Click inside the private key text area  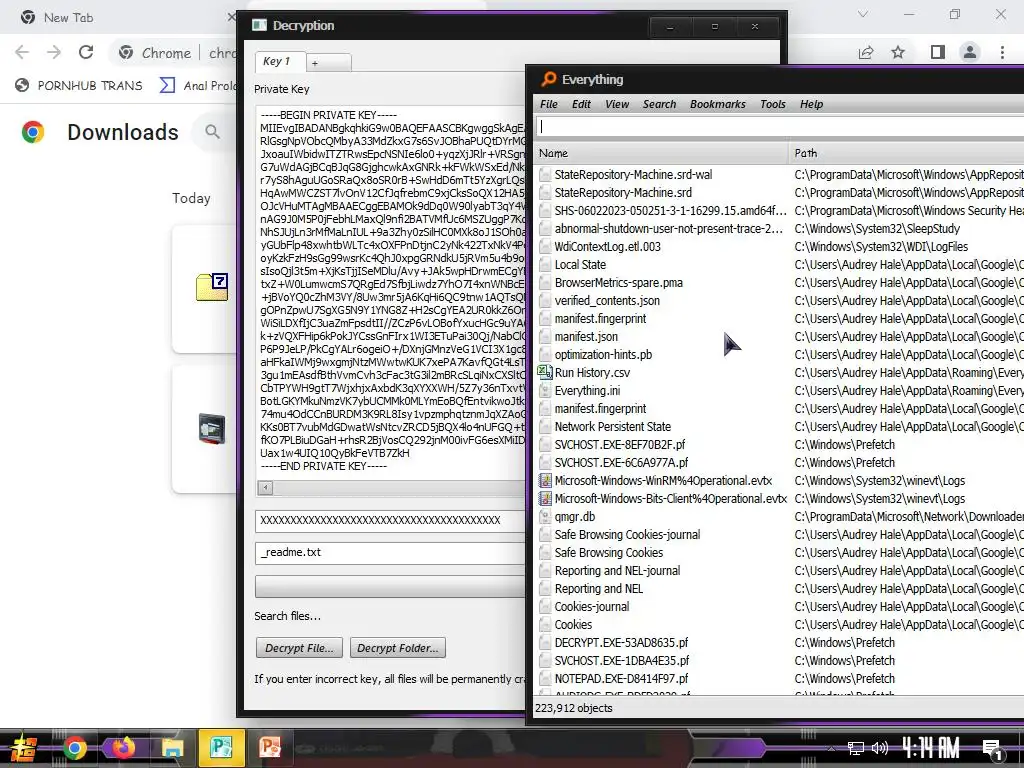tap(391, 291)
